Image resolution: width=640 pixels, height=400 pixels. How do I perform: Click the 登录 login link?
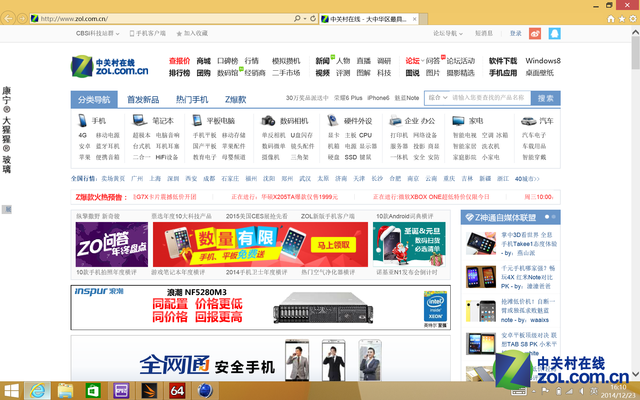pyautogui.click(x=516, y=33)
